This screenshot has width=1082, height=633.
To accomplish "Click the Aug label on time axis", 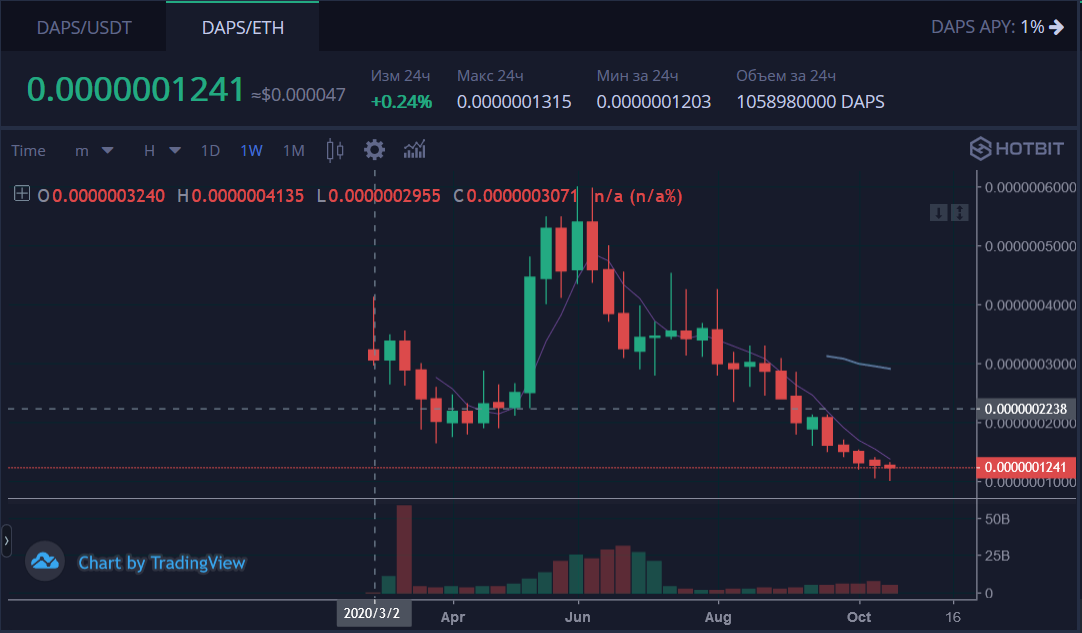I will 718,617.
